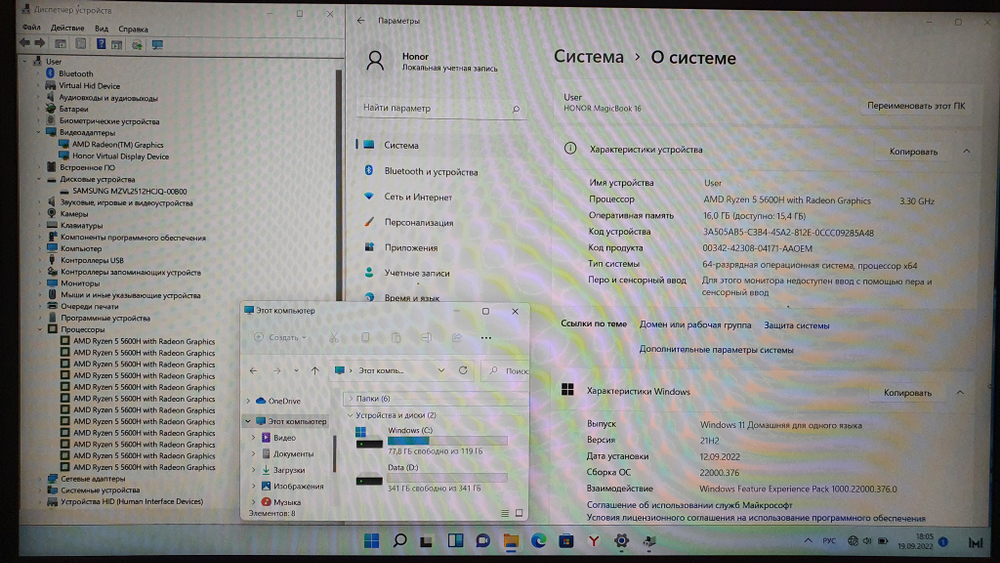
Task: Select the Windows (C:) drive
Action: [x=432, y=441]
